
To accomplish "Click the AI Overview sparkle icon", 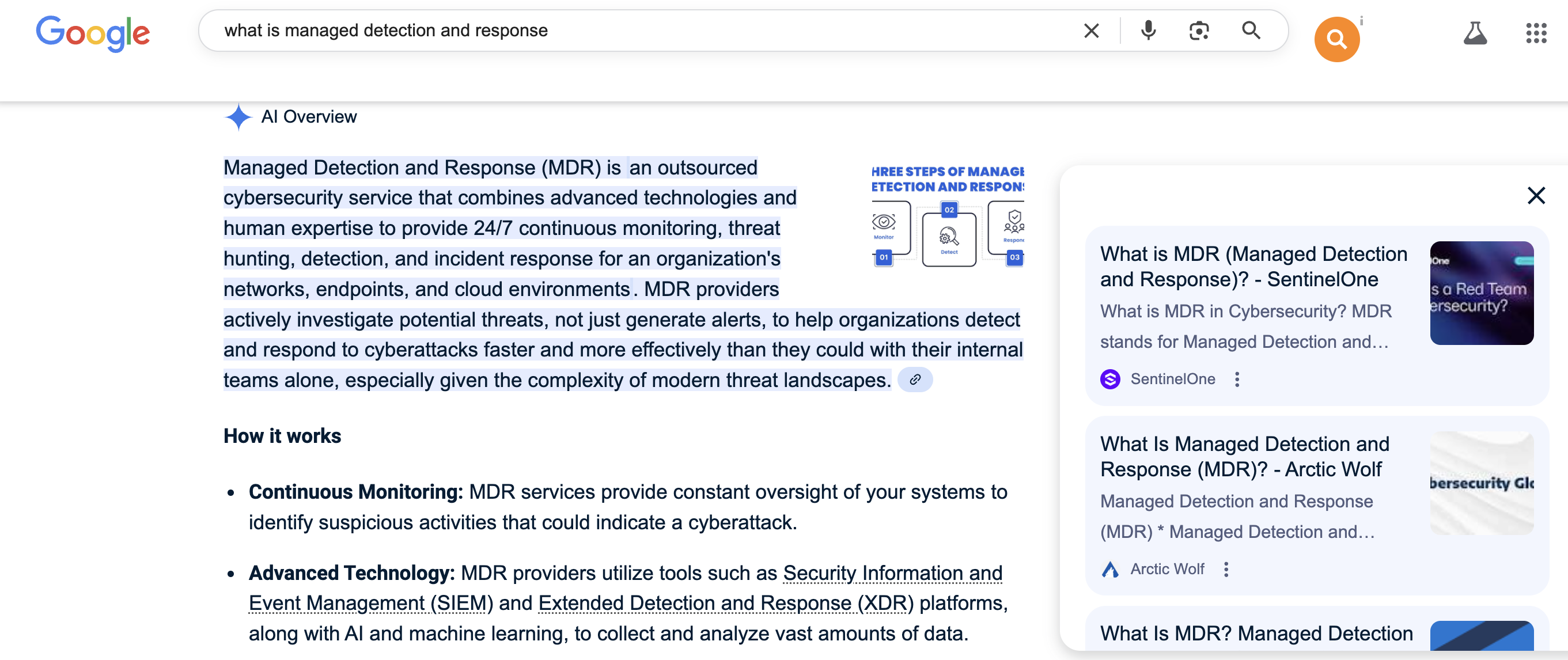I will click(238, 117).
